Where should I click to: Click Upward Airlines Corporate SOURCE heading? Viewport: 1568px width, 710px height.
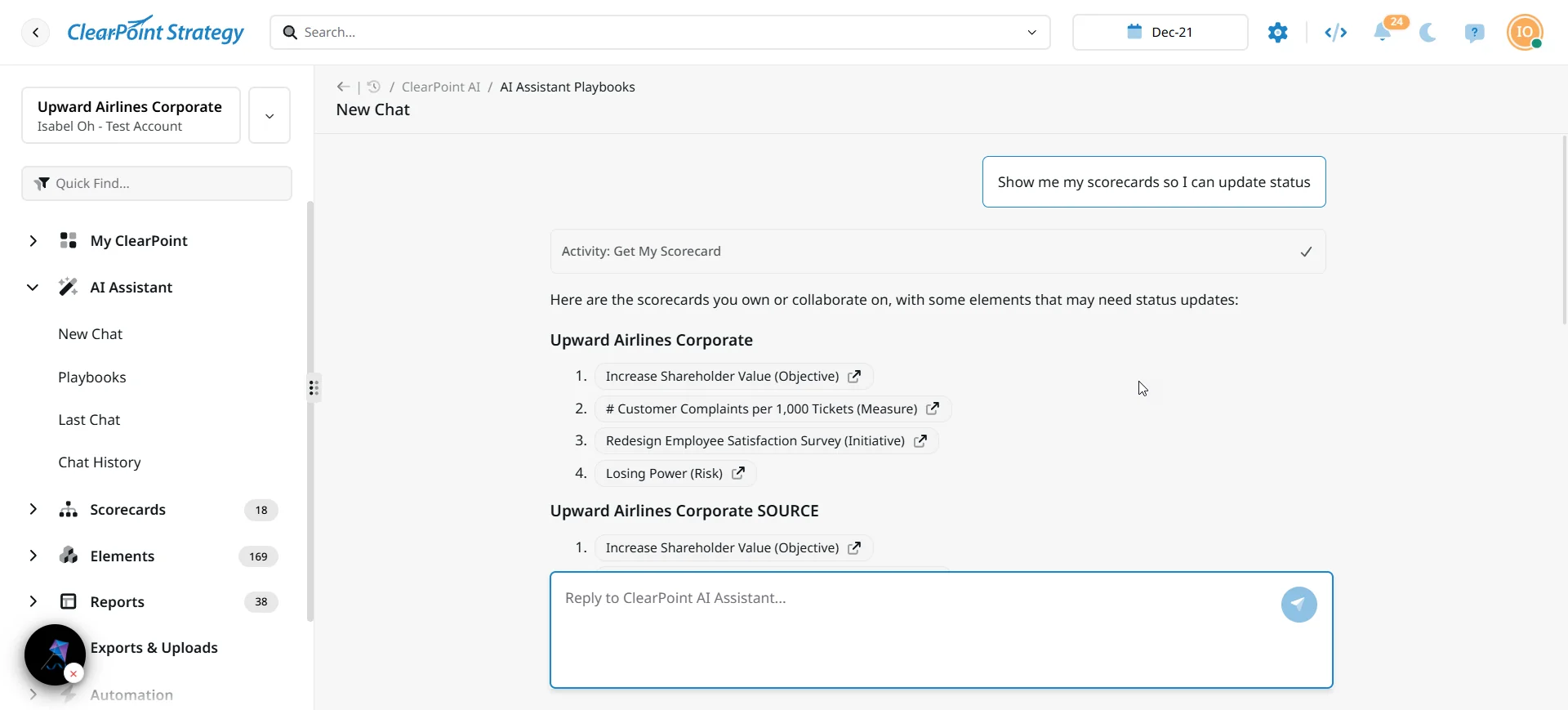pyautogui.click(x=684, y=511)
